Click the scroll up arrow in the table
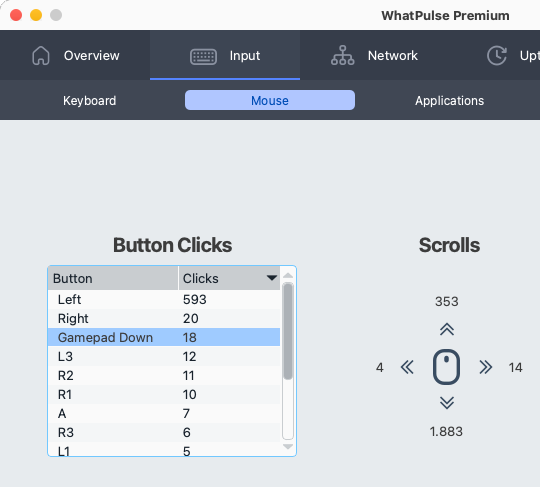Screen dimensions: 540x487 coord(288,276)
